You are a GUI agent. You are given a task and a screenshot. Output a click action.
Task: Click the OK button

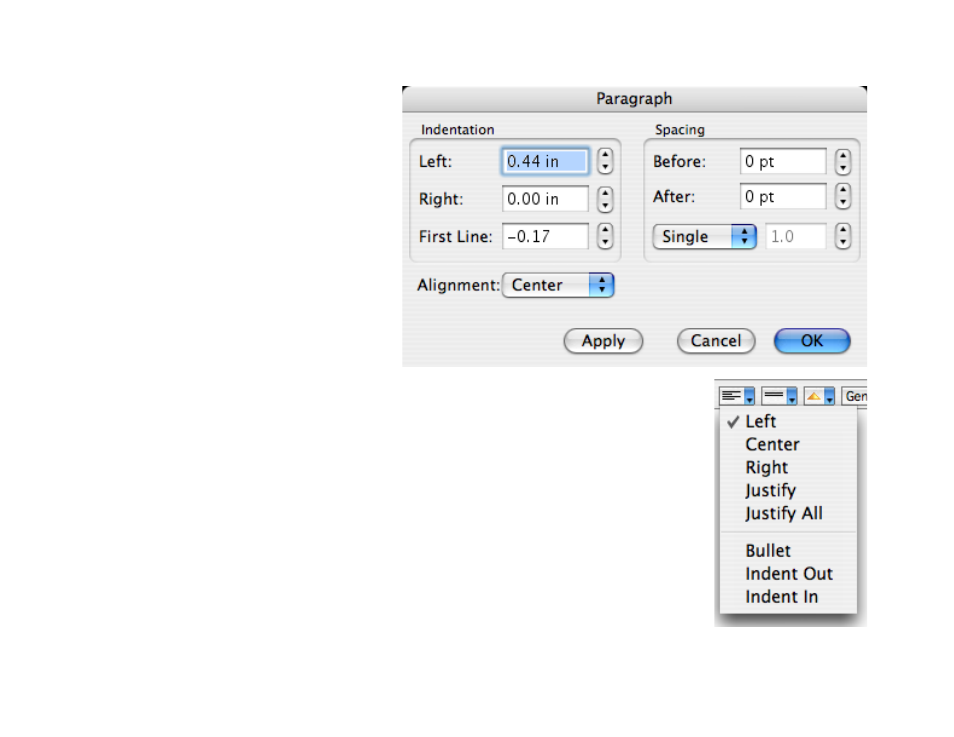coord(812,341)
